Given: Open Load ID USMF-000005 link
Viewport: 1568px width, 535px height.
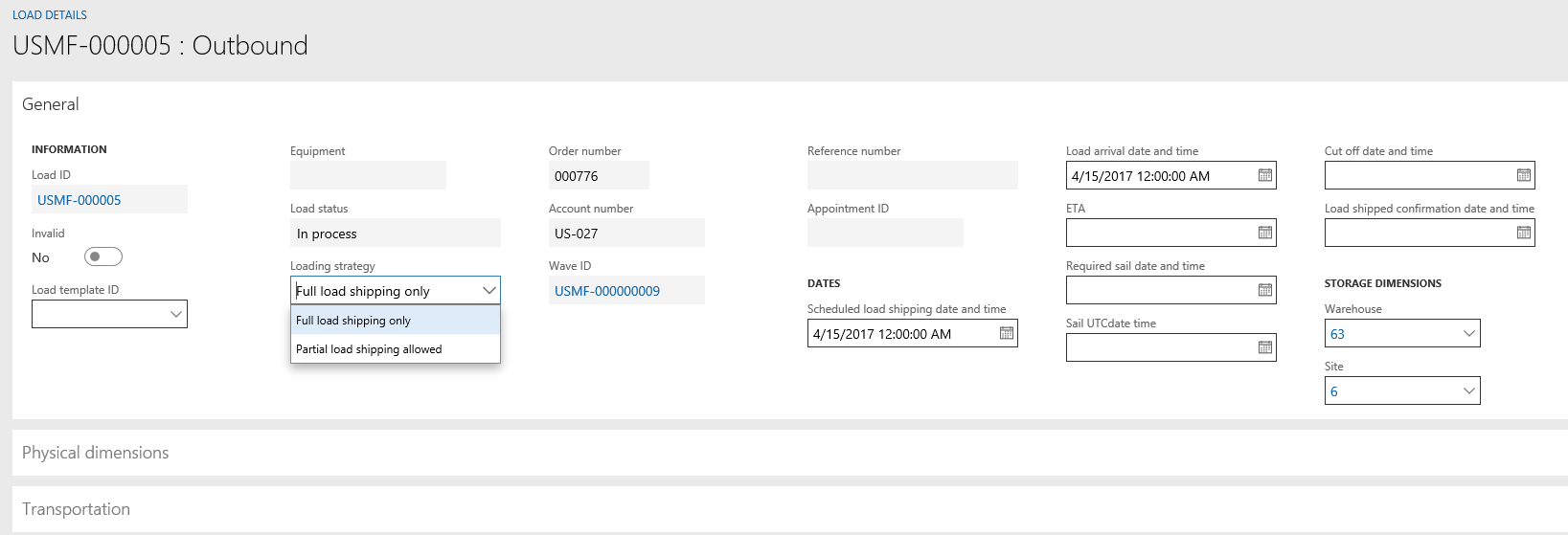Looking at the screenshot, I should [80, 200].
